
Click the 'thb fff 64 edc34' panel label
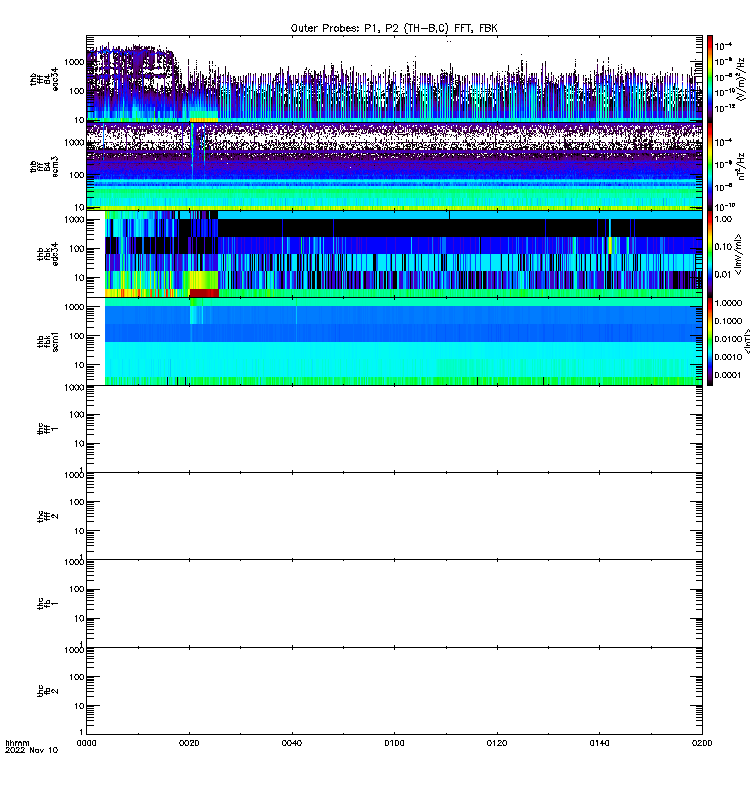point(44,79)
